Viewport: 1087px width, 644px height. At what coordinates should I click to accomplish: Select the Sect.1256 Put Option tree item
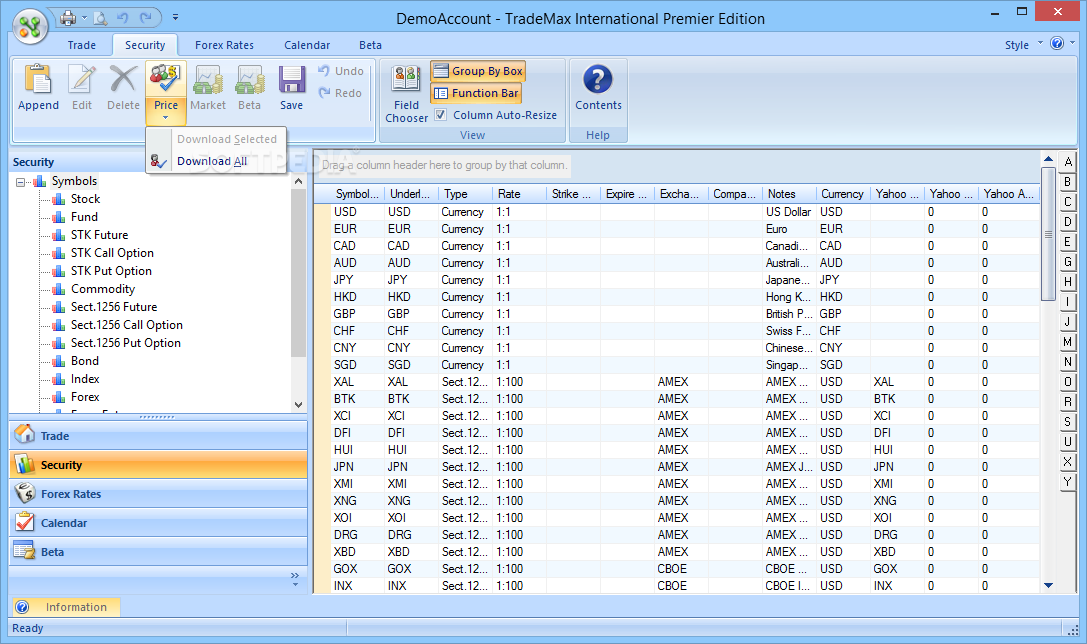125,343
